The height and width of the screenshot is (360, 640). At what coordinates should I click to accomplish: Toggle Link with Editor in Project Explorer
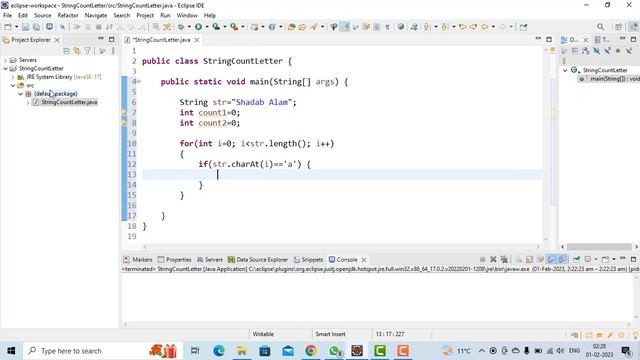(77, 51)
